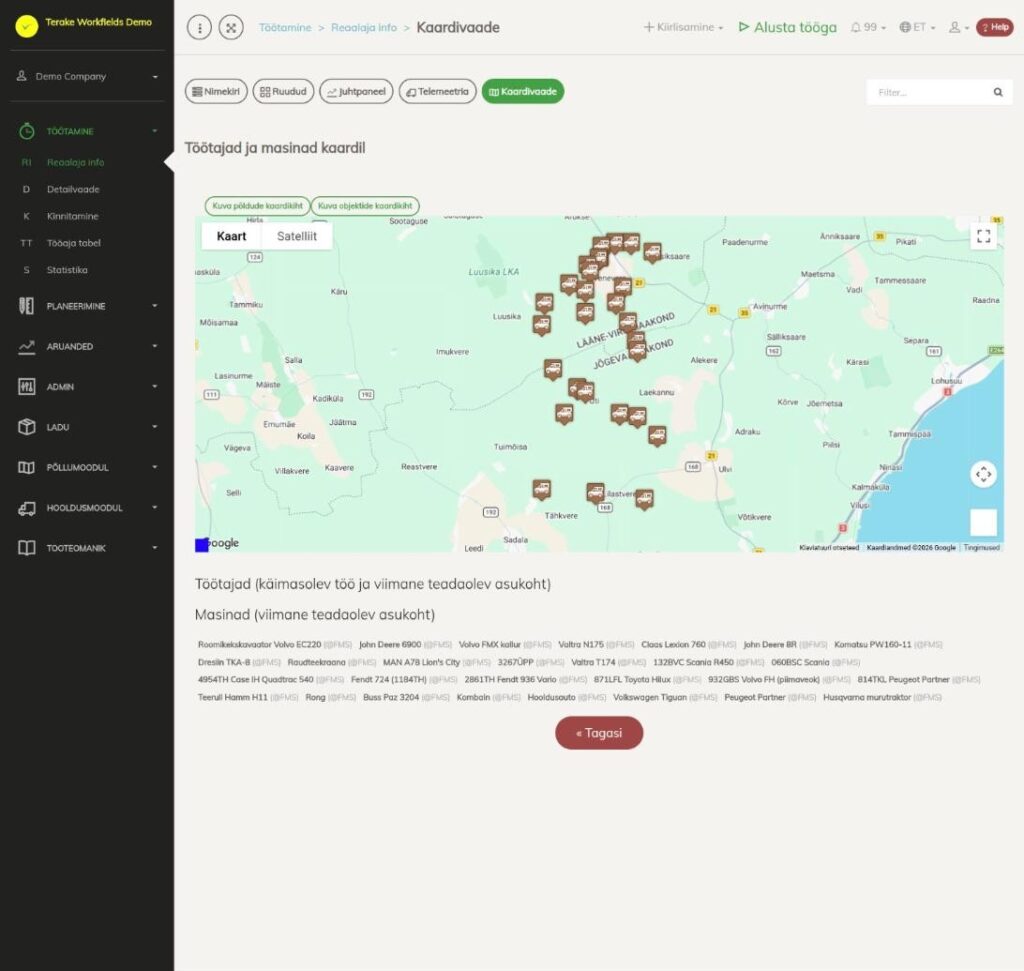The image size is (1024, 971).
Task: Click the Alusta tööga start button
Action: 788,27
